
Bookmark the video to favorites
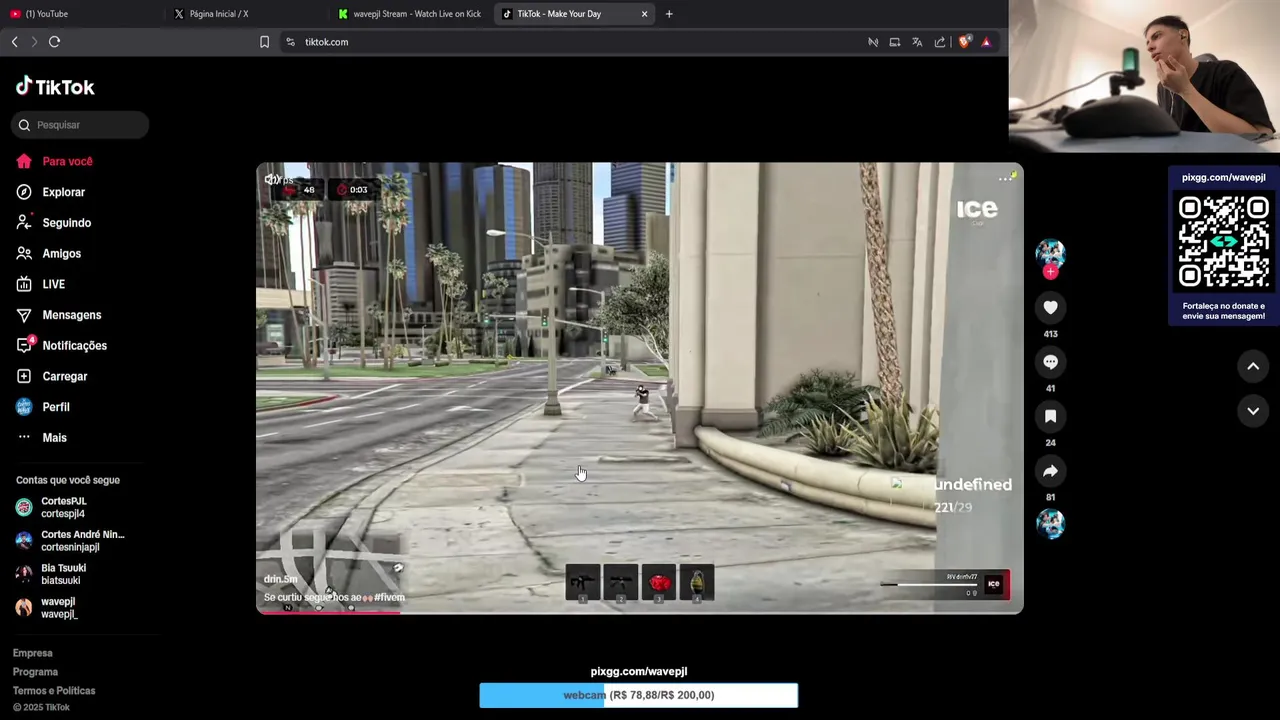pyautogui.click(x=1050, y=416)
